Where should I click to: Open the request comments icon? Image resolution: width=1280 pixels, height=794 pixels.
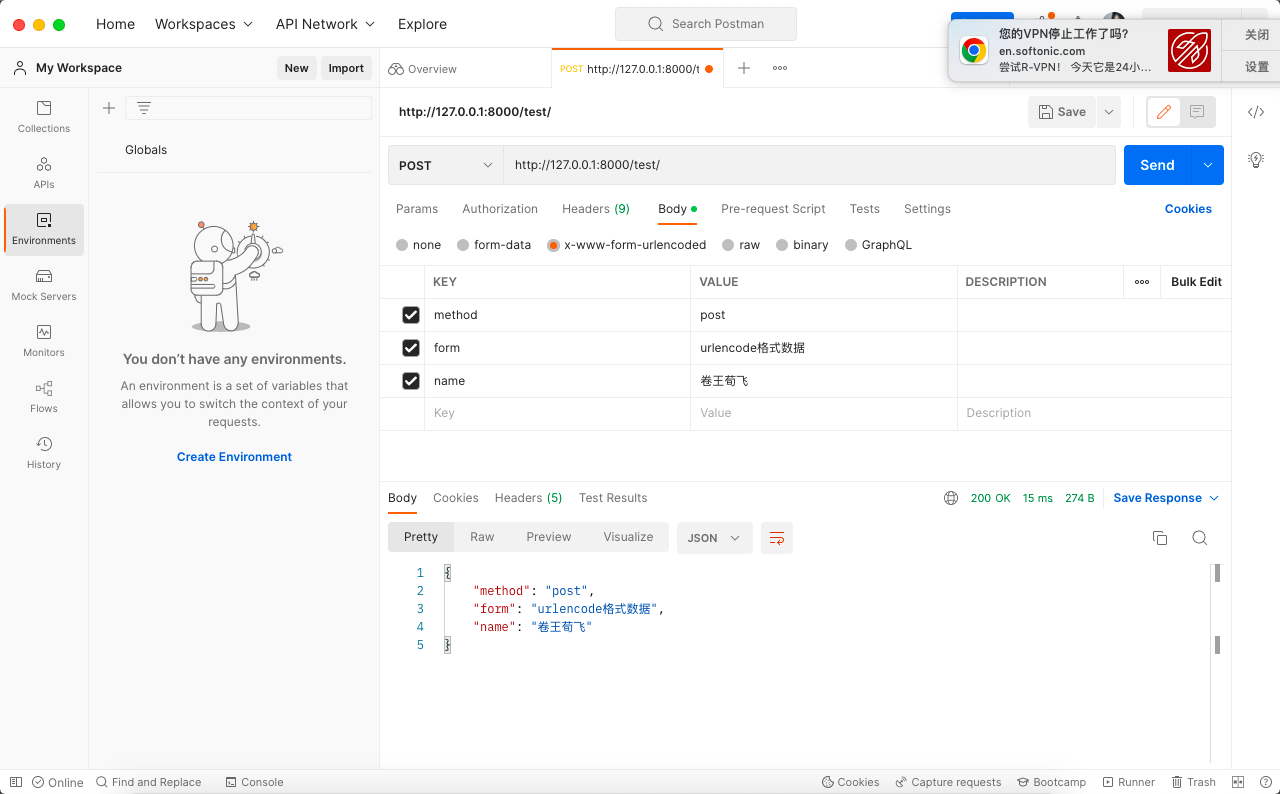[x=1197, y=112]
